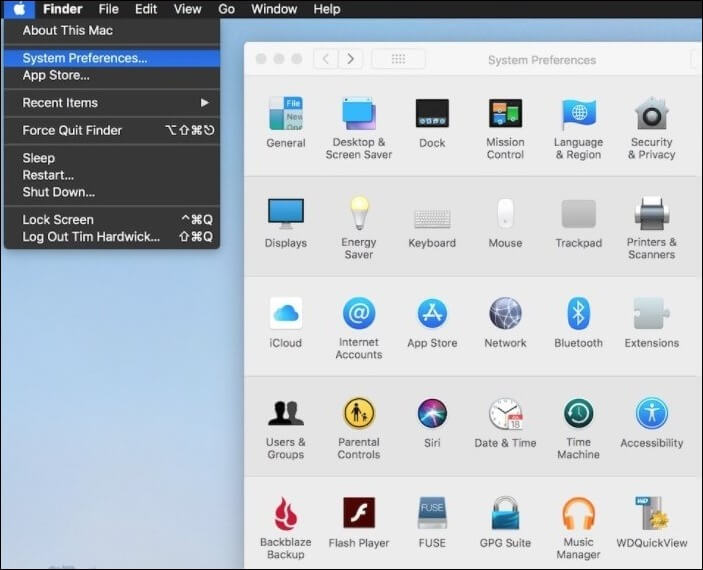703x570 pixels.
Task: Click the Show All grid button
Action: [398, 59]
